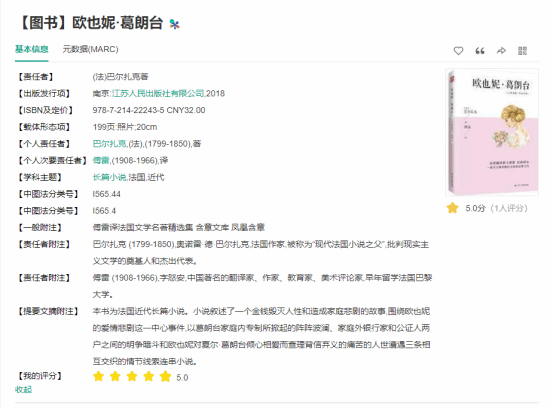Click the gold star beside 5.0分 rating
The image size is (554, 408).
point(452,208)
